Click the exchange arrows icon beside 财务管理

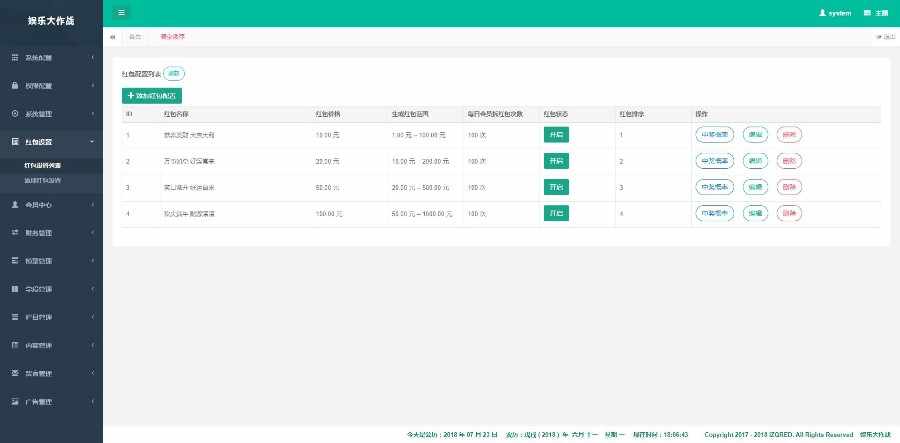pos(15,232)
